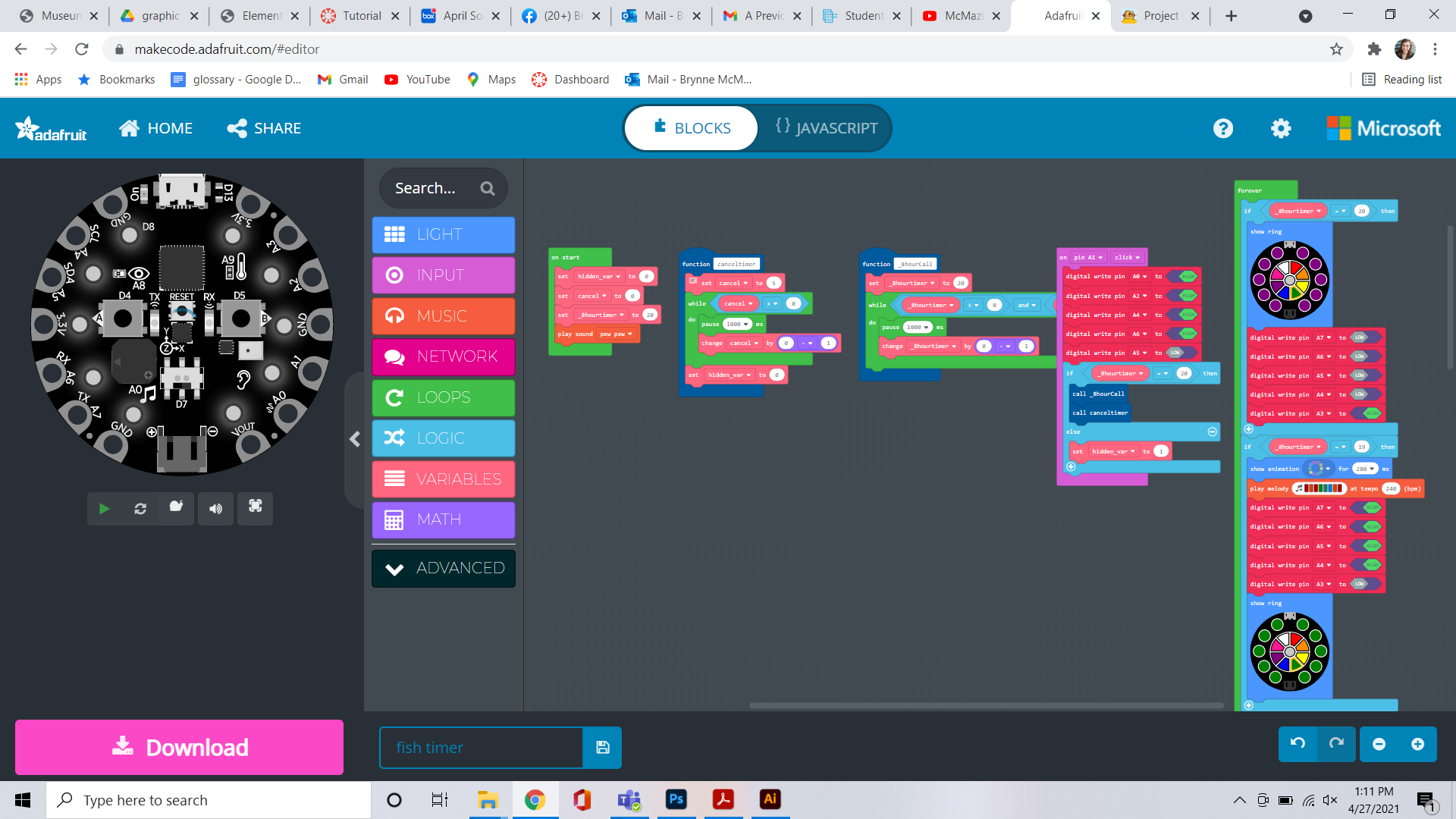Viewport: 1456px width, 819px height.
Task: Open the LIGHT block category
Action: coord(443,234)
